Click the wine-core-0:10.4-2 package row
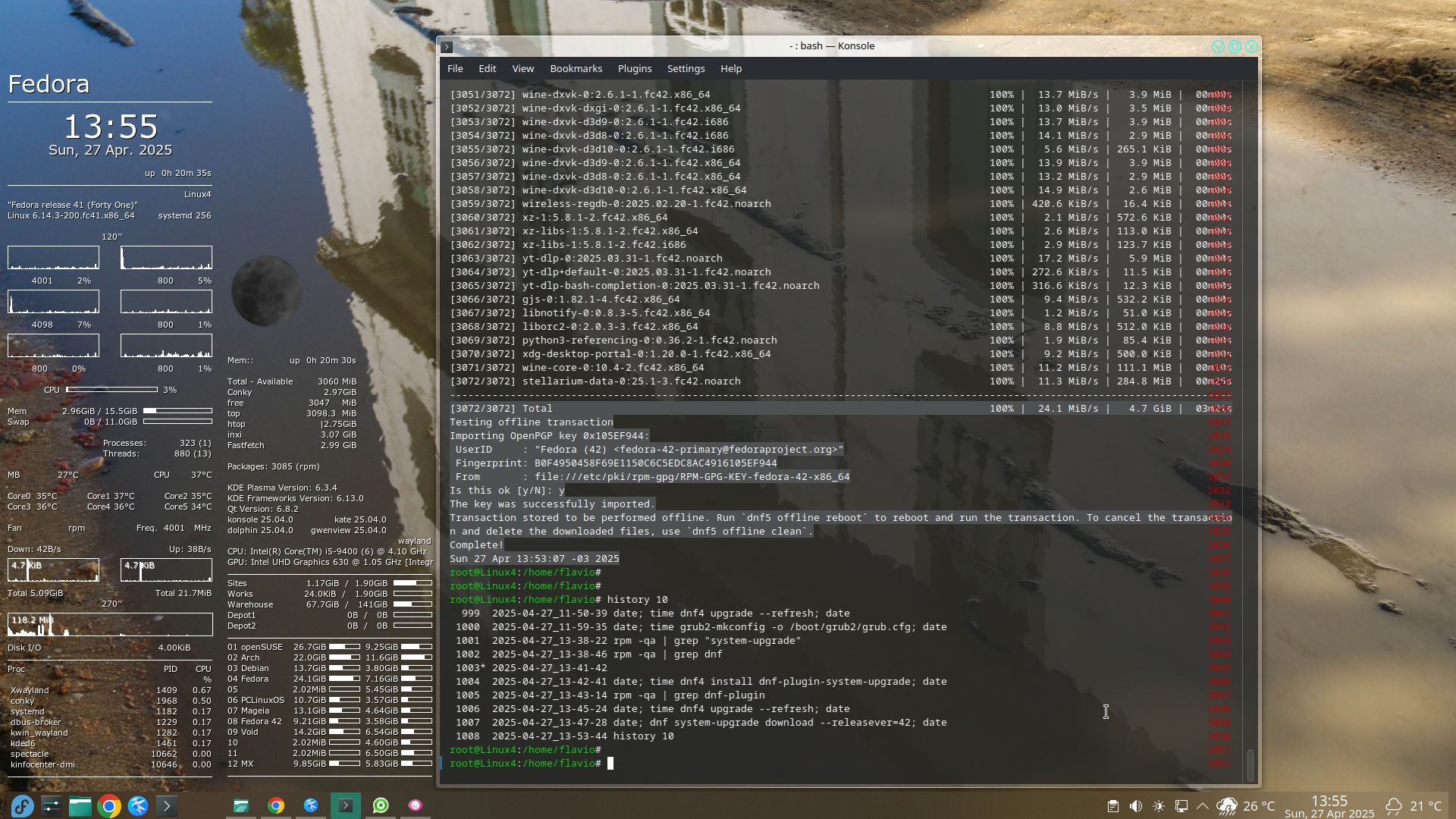This screenshot has height=819, width=1456. point(841,368)
